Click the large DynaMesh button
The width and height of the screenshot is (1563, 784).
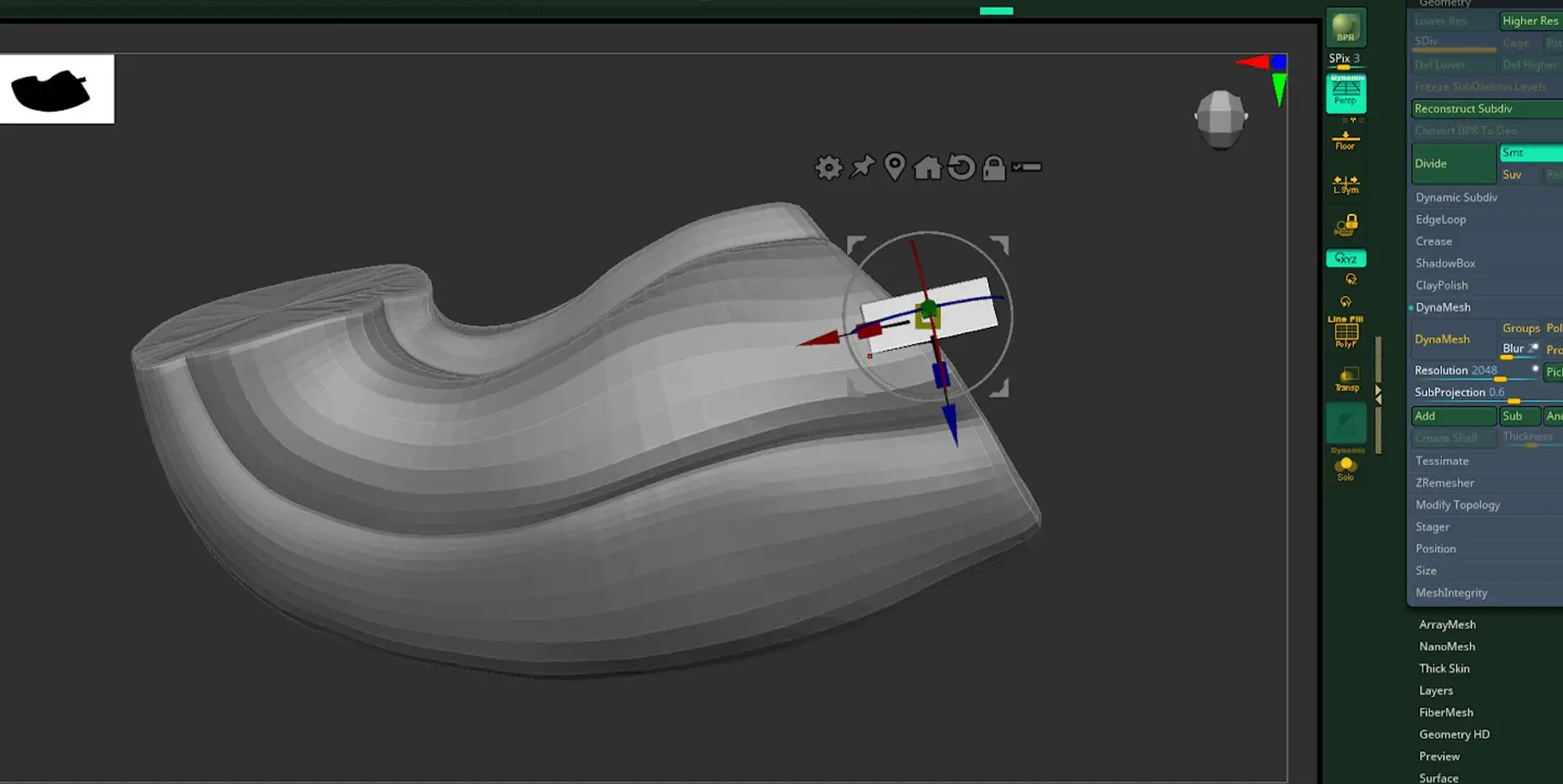click(1453, 339)
